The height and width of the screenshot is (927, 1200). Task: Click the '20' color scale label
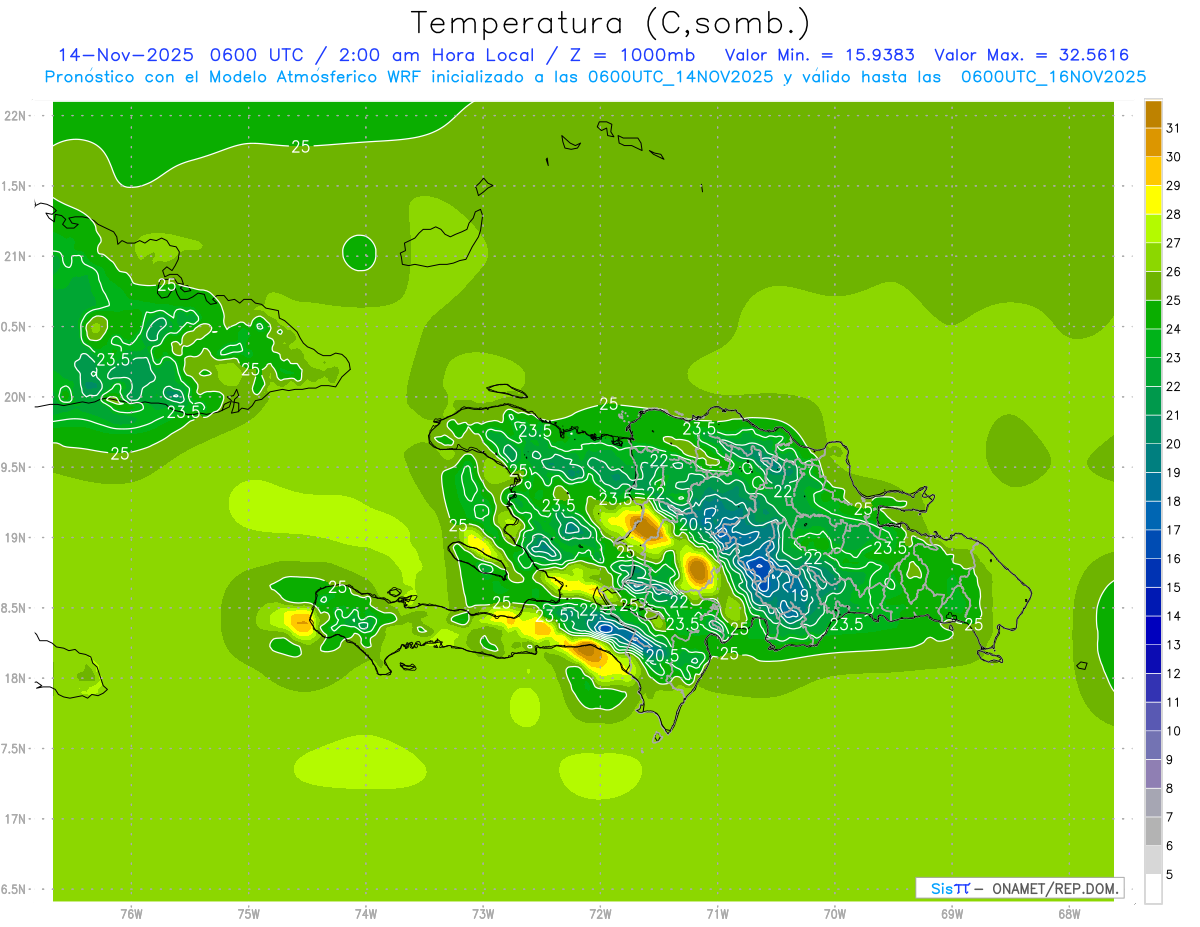1173,444
